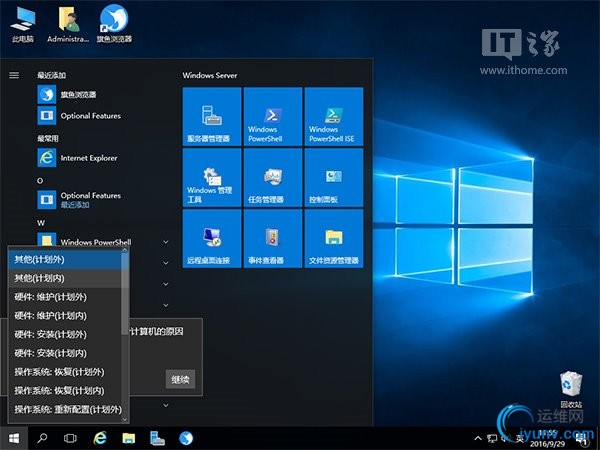Open the 远程桌面连接 tile
Screen dimensions: 600x450
tap(212, 238)
